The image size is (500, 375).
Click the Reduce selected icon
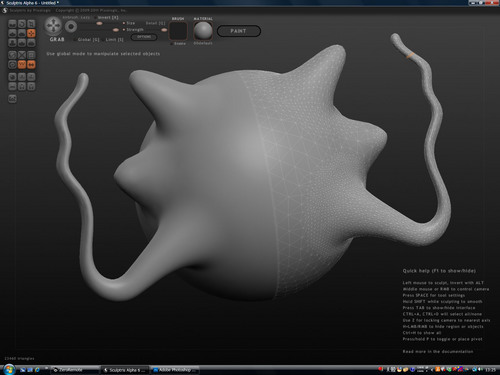pyautogui.click(x=22, y=55)
